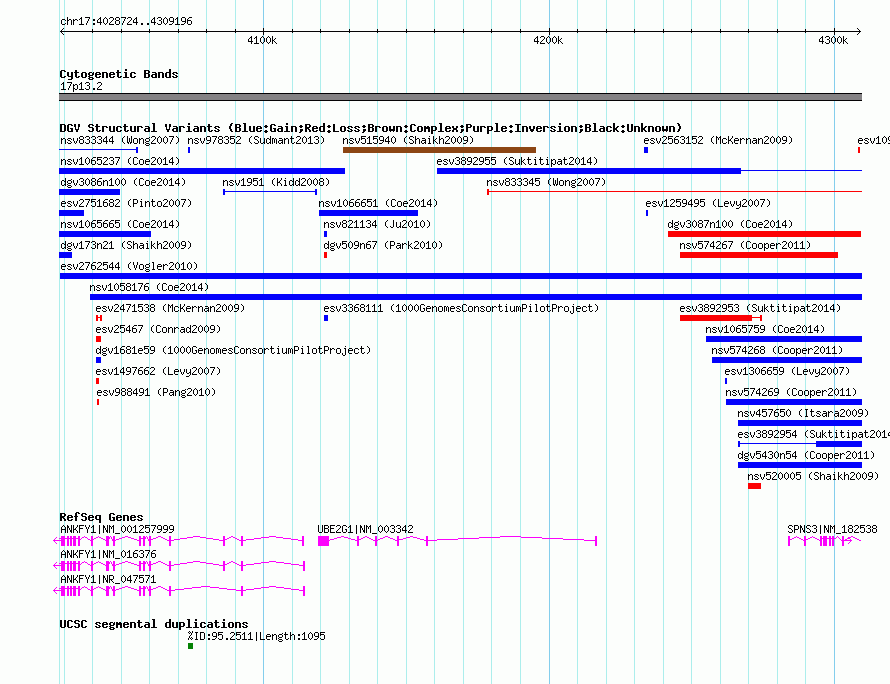This screenshot has height=684, width=890.
Task: Click dgv1681e59 (1000GenomesConsortiumPilotProject) label
Action: [233, 350]
